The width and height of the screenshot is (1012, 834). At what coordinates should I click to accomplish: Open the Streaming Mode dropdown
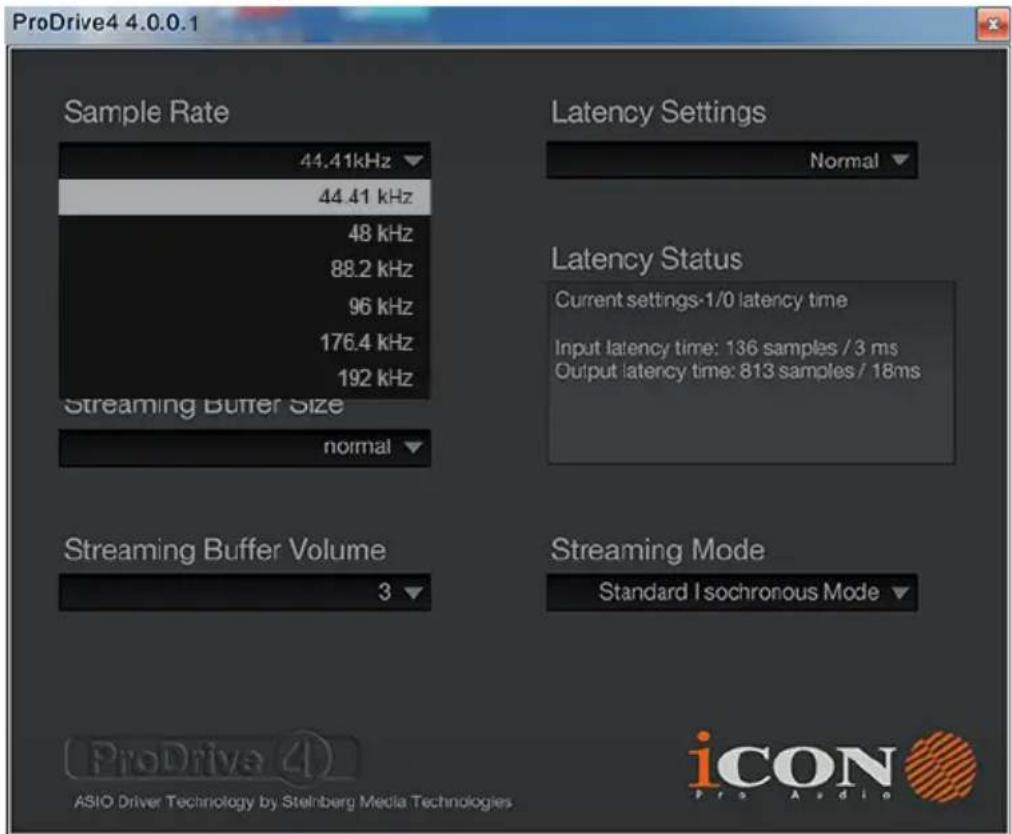[732, 592]
